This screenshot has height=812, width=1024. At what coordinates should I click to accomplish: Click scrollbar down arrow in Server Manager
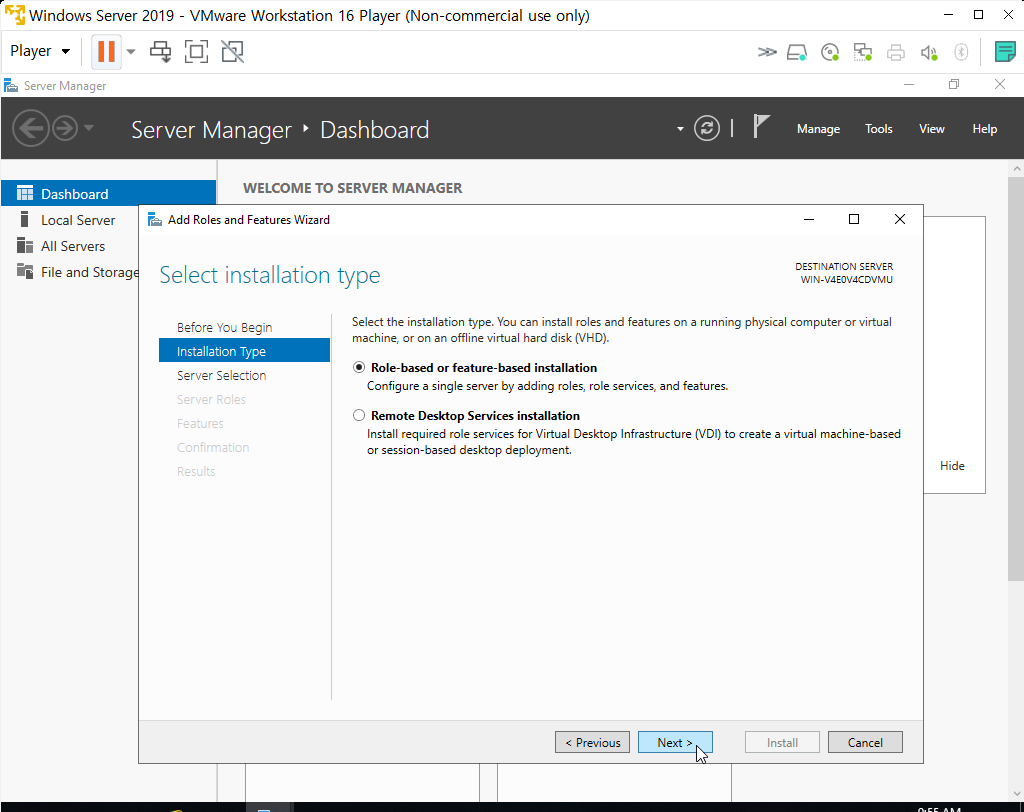coord(1016,794)
